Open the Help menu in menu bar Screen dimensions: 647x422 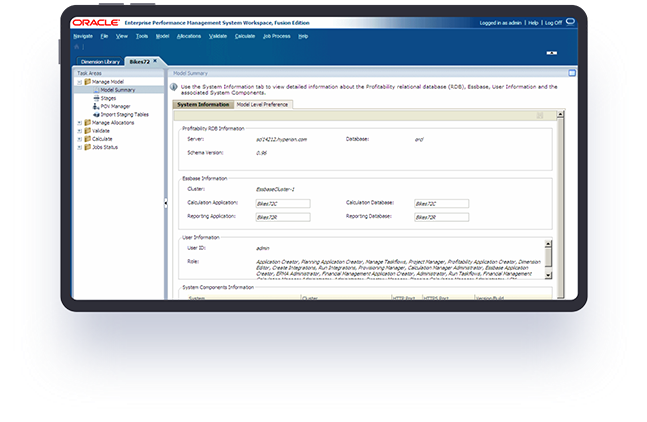(303, 36)
